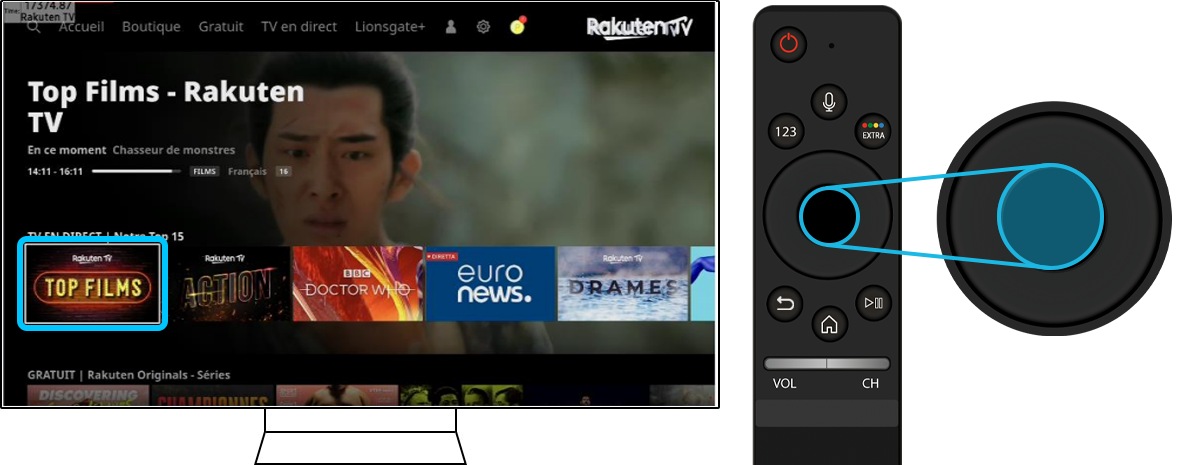Open the Championnes series thumbnail
1186x465 pixels.
tap(213, 395)
